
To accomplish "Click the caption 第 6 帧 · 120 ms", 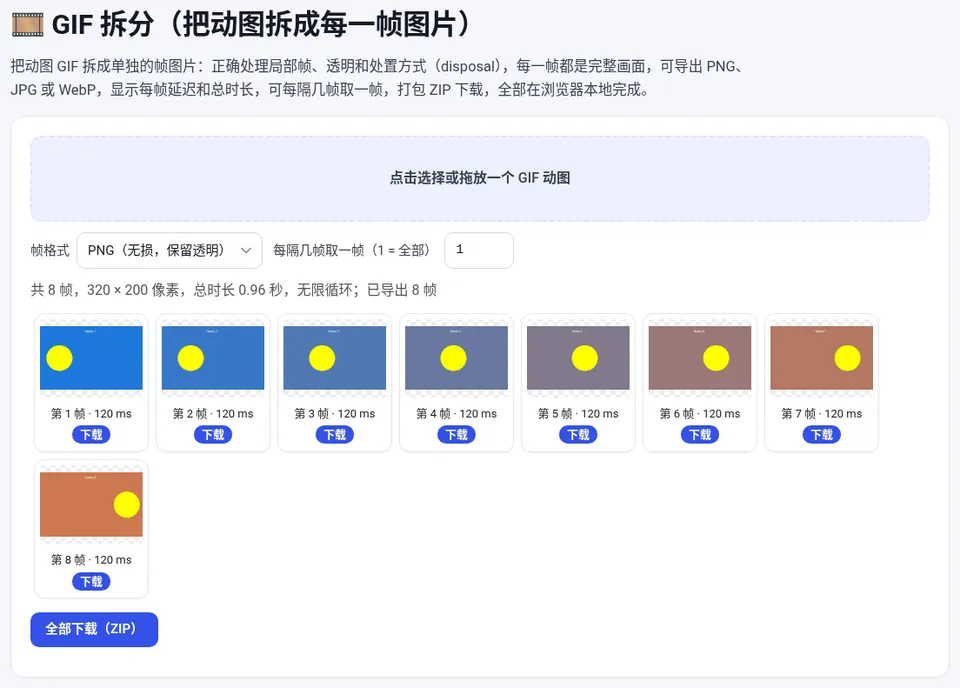I will (700, 414).
